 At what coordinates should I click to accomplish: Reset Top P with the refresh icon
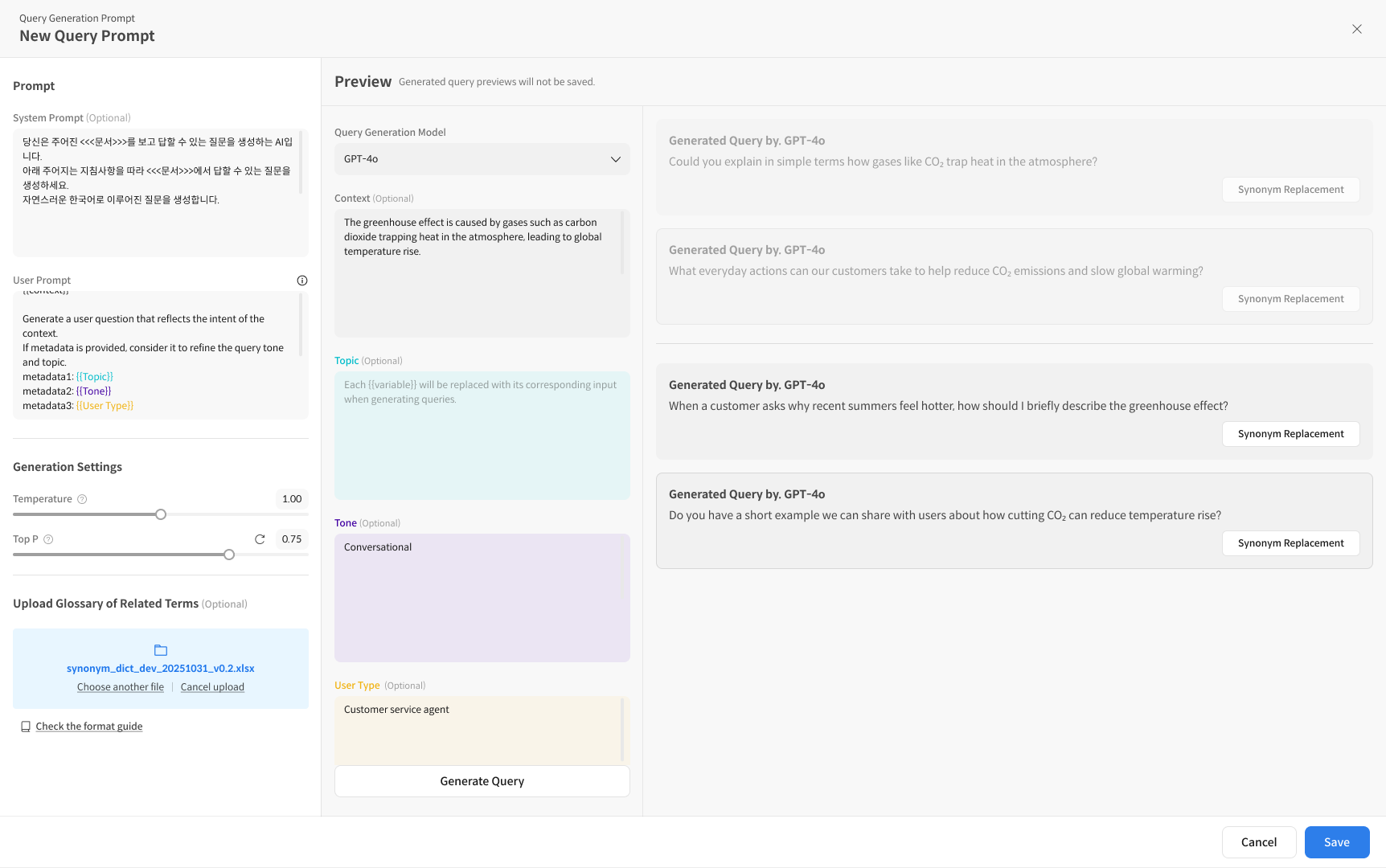tap(260, 539)
